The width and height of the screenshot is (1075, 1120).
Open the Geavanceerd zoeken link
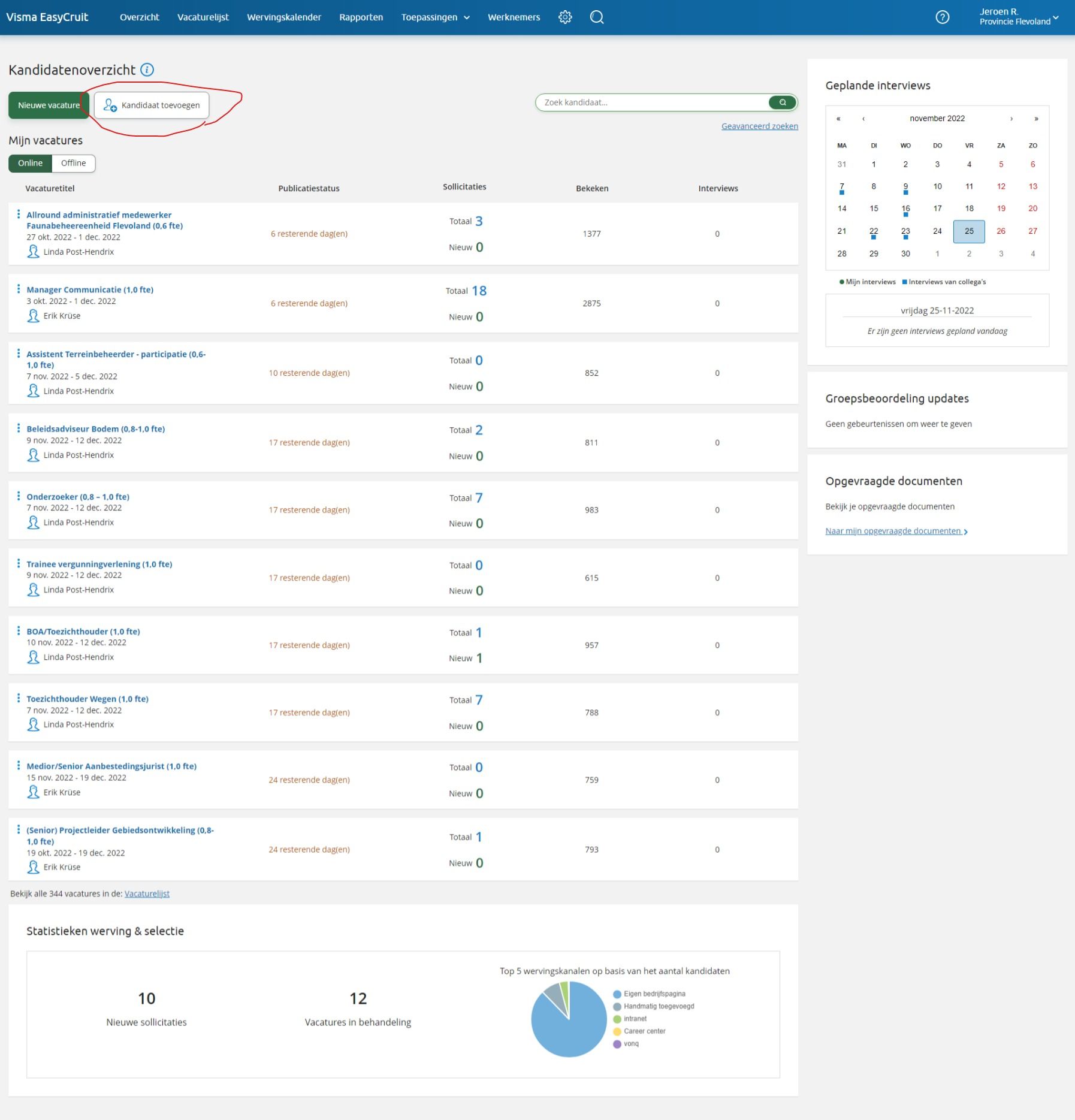pyautogui.click(x=759, y=126)
